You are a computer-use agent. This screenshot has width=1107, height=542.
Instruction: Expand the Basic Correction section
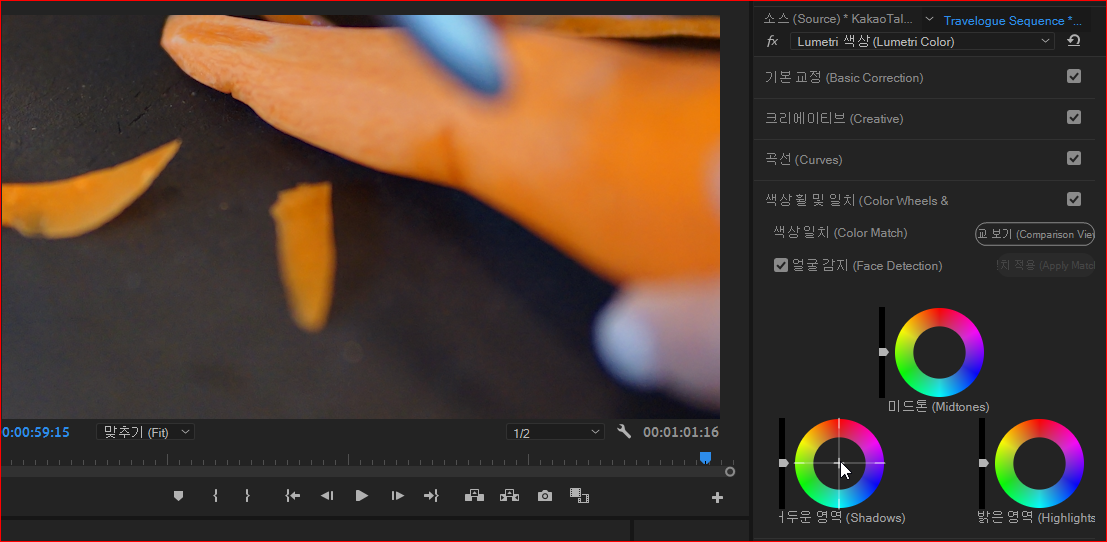(844, 78)
